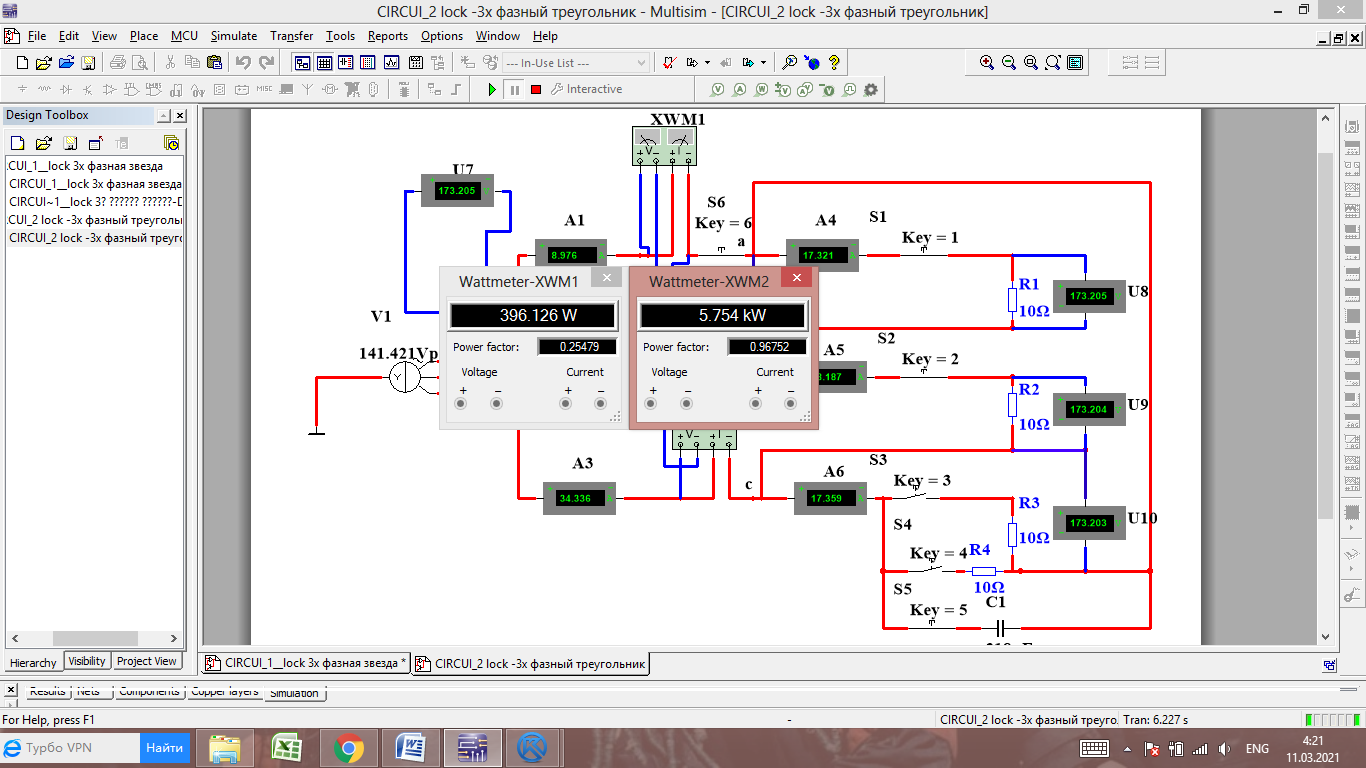Switch to the Visibility tab
Screen dimensions: 1366x768
[87, 661]
